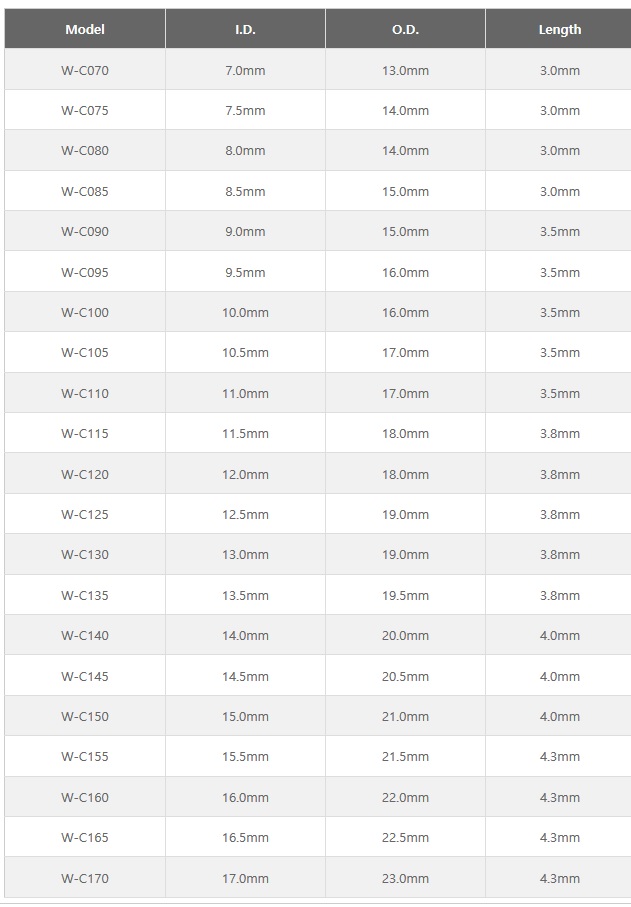Click the 13.0mm O.D. value
631x907 pixels.
405,70
